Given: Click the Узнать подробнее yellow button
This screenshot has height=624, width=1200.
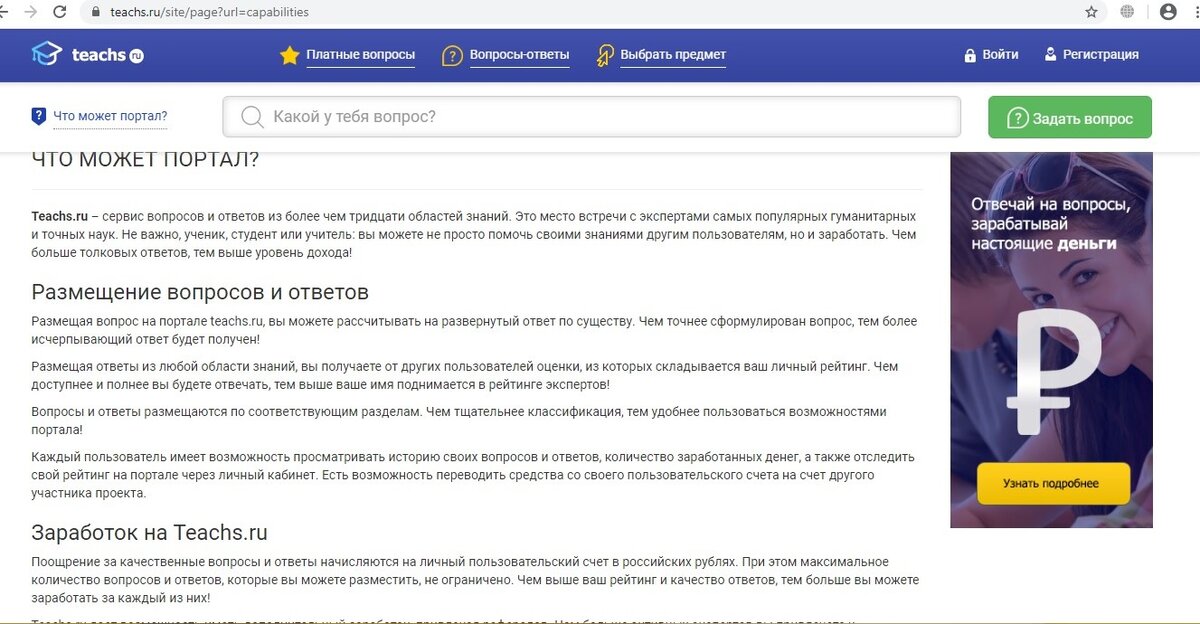Looking at the screenshot, I should (x=1053, y=484).
